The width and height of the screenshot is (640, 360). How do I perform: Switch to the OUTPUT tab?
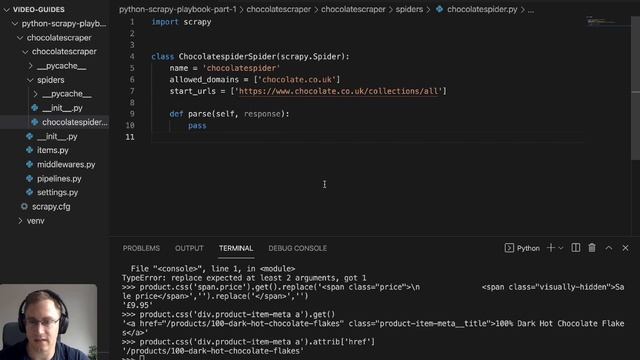(x=189, y=248)
